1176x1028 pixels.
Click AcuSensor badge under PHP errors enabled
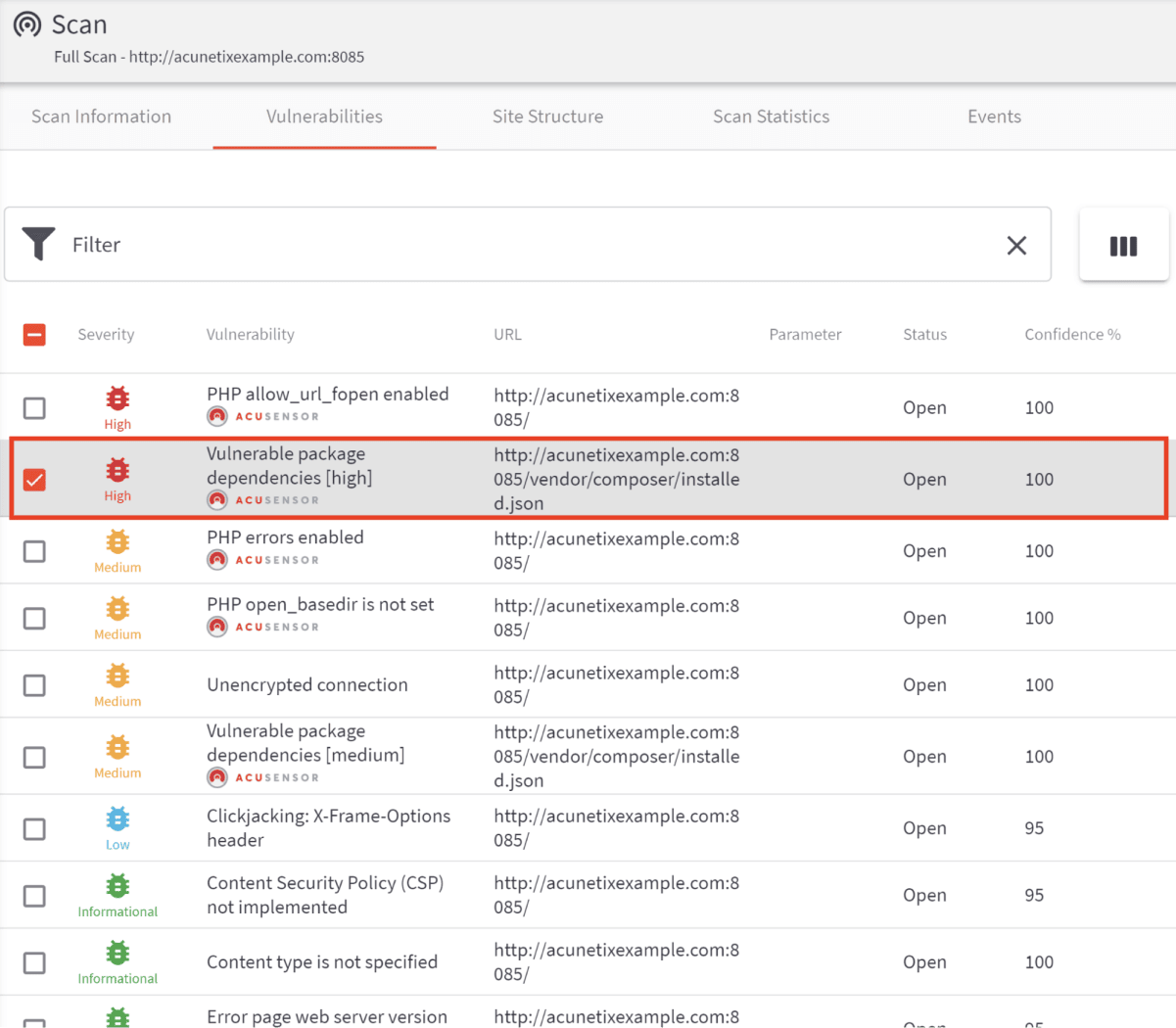point(263,560)
